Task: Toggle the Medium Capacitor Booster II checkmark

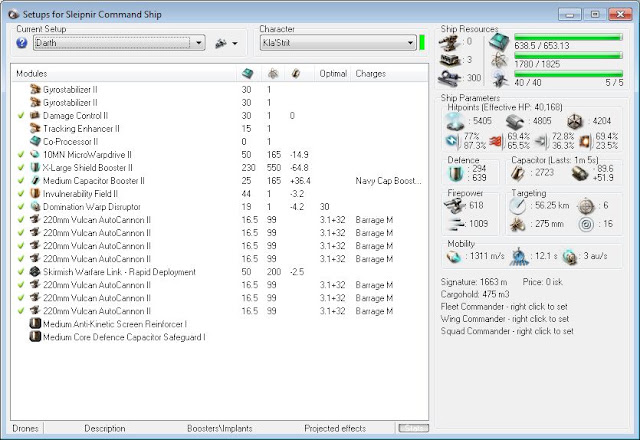Action: pyautogui.click(x=21, y=181)
